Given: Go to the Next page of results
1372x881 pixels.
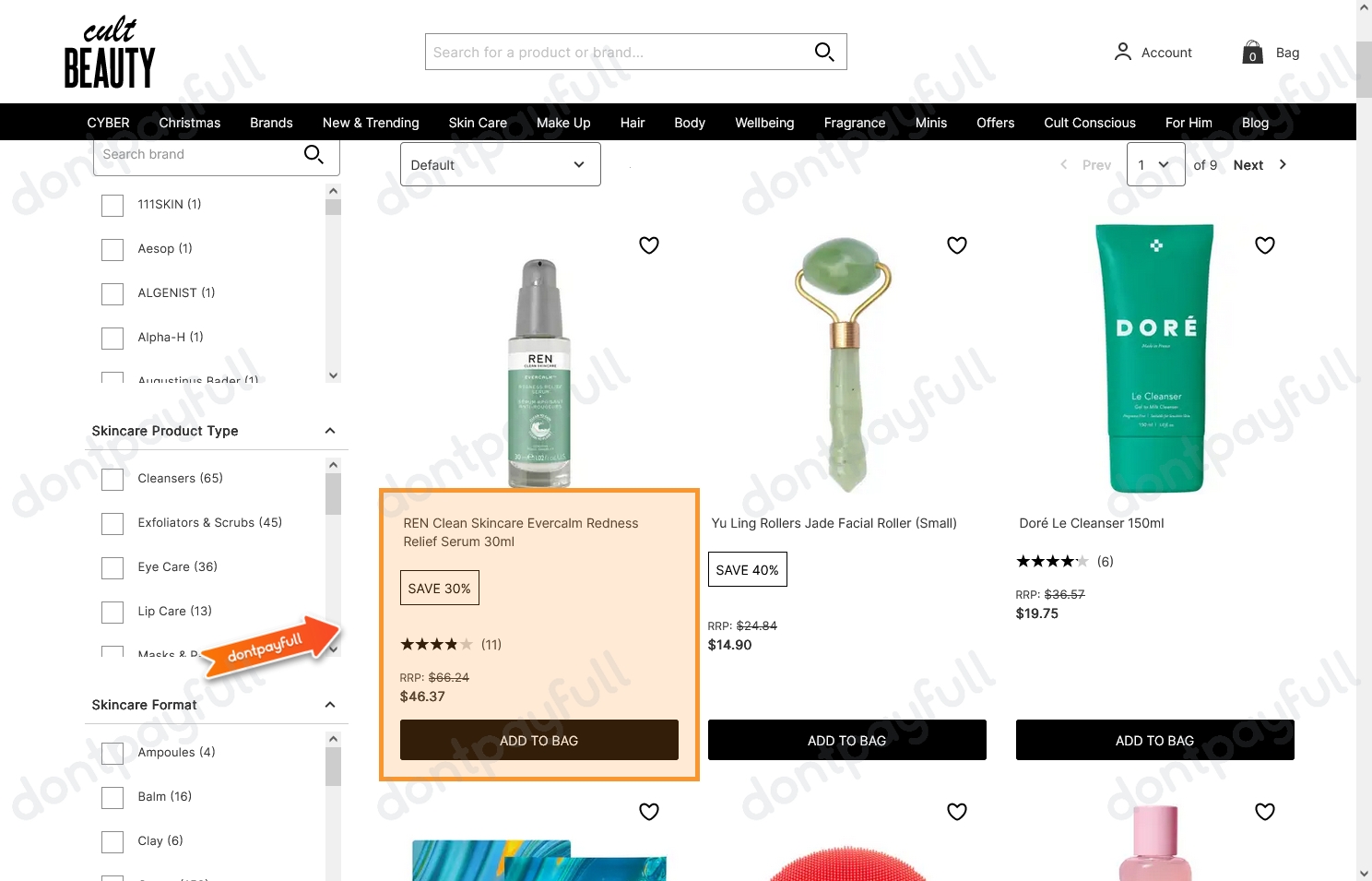Looking at the screenshot, I should coord(1248,164).
